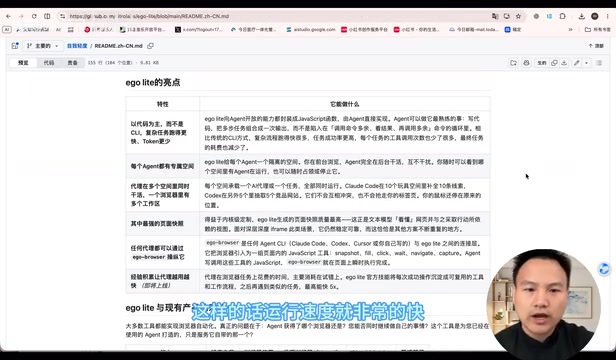Open the 小红书 - 你的生活 bookmark
The height and width of the screenshot is (360, 616).
(416, 29)
